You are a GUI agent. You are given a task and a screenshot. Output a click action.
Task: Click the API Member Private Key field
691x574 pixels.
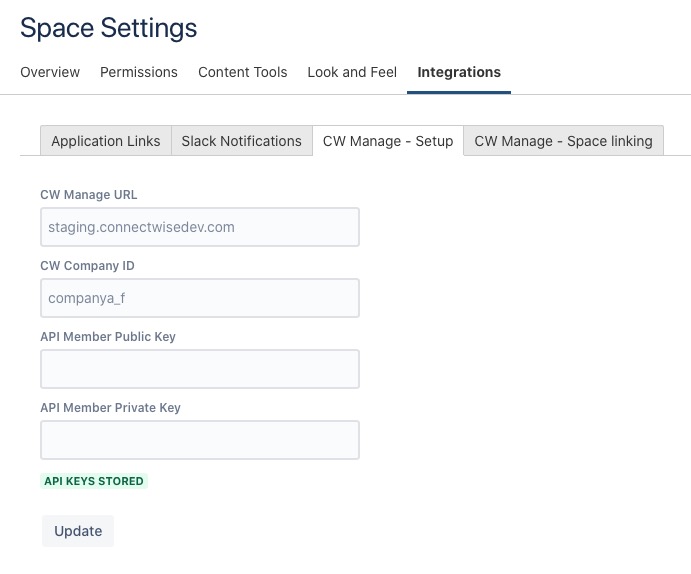tap(200, 440)
